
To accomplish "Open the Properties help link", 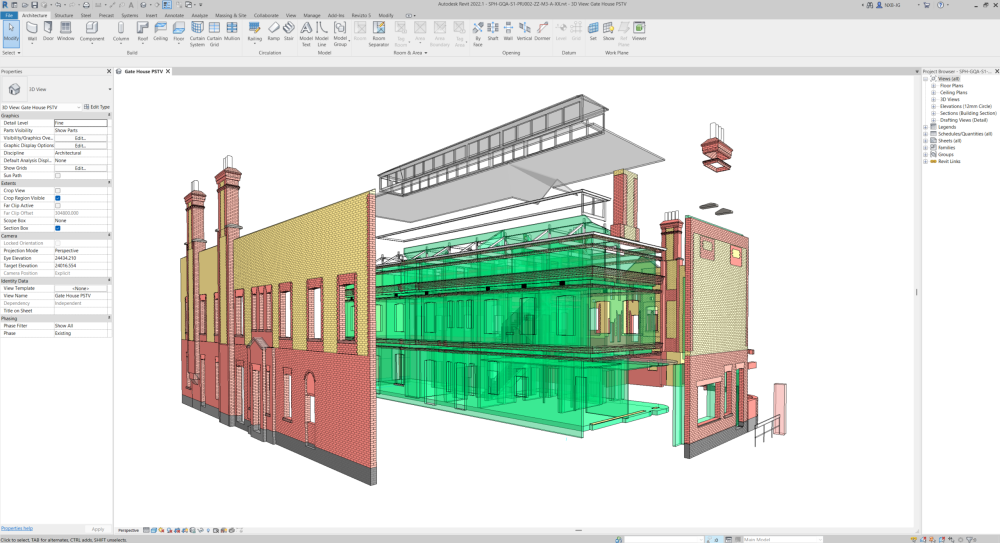I will (x=17, y=528).
